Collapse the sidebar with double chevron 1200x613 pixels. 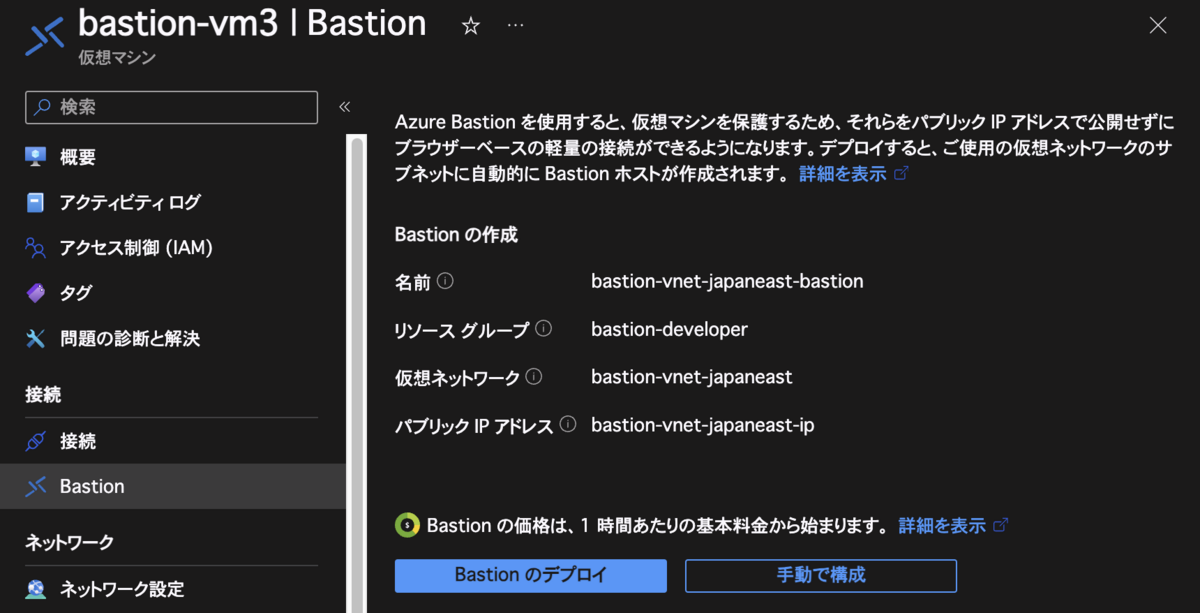coord(344,107)
